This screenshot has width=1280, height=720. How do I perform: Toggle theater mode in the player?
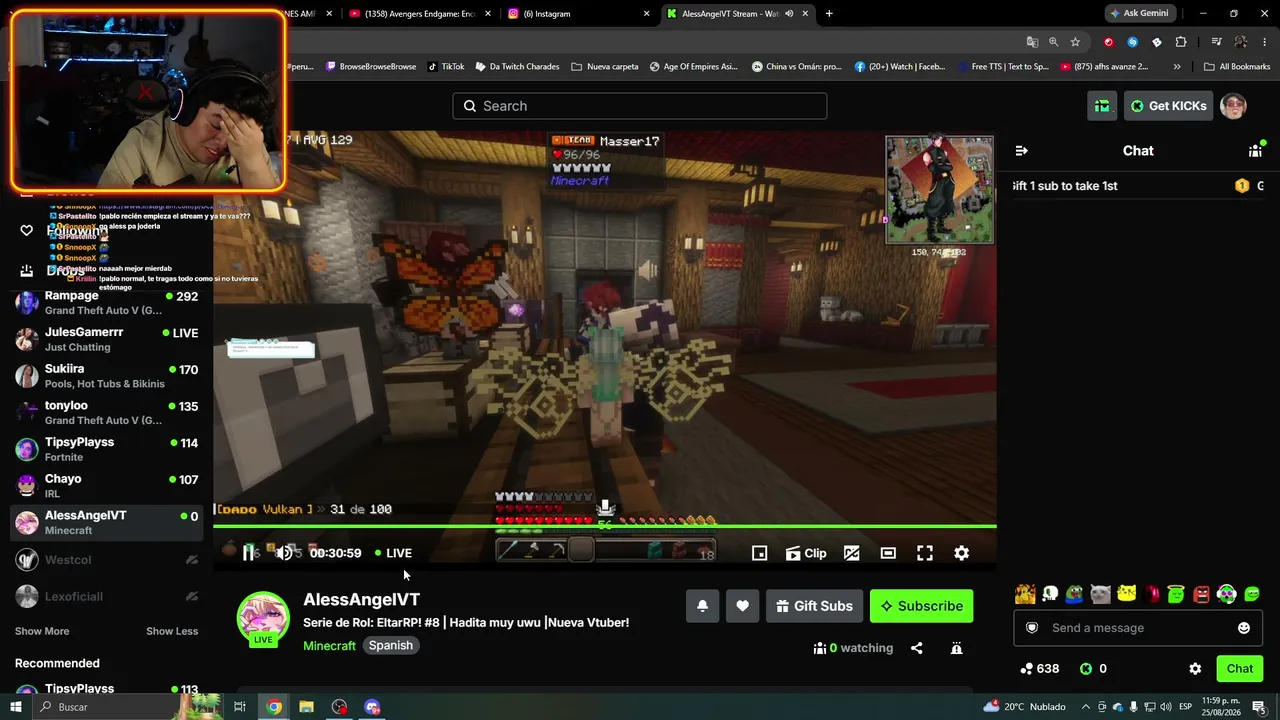coord(888,553)
